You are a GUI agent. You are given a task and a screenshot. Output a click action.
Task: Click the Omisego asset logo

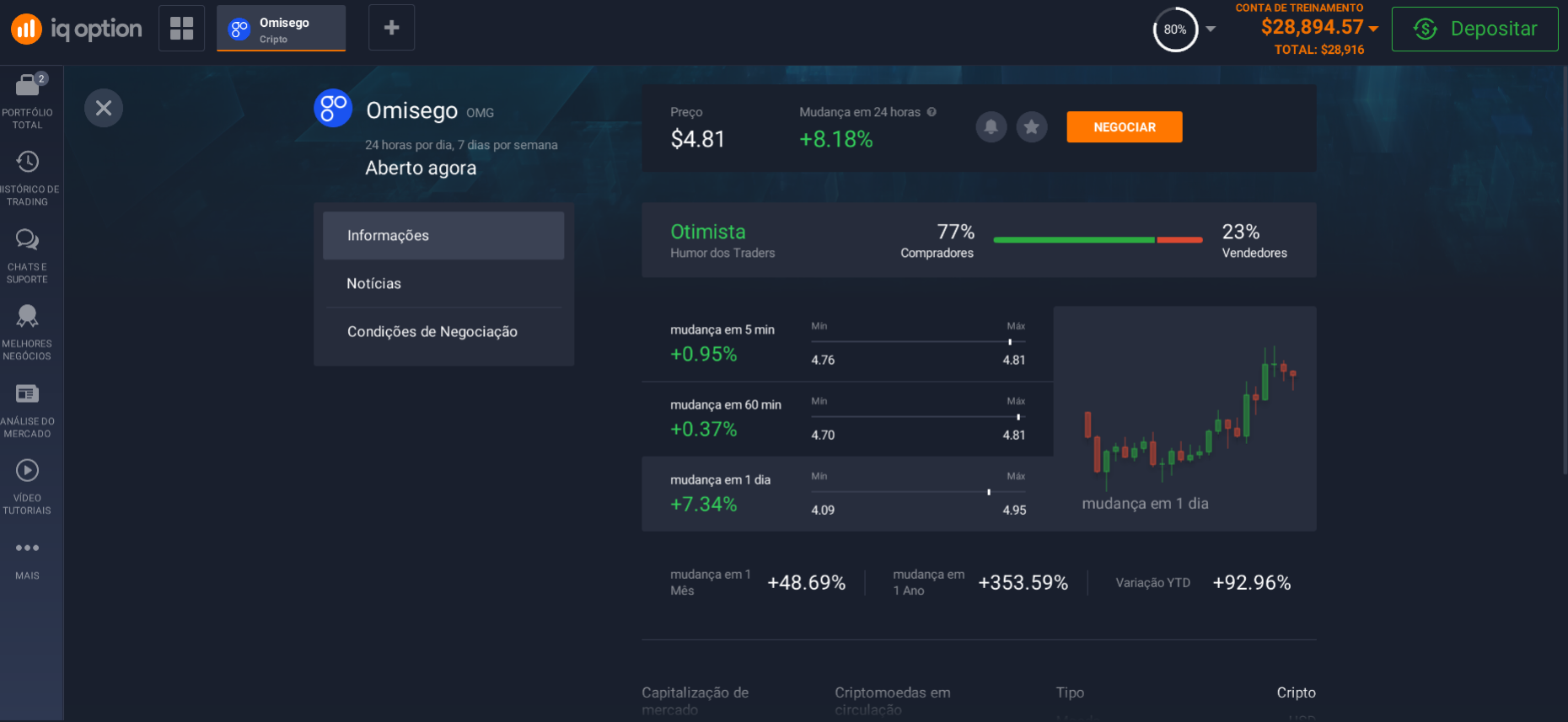point(333,108)
